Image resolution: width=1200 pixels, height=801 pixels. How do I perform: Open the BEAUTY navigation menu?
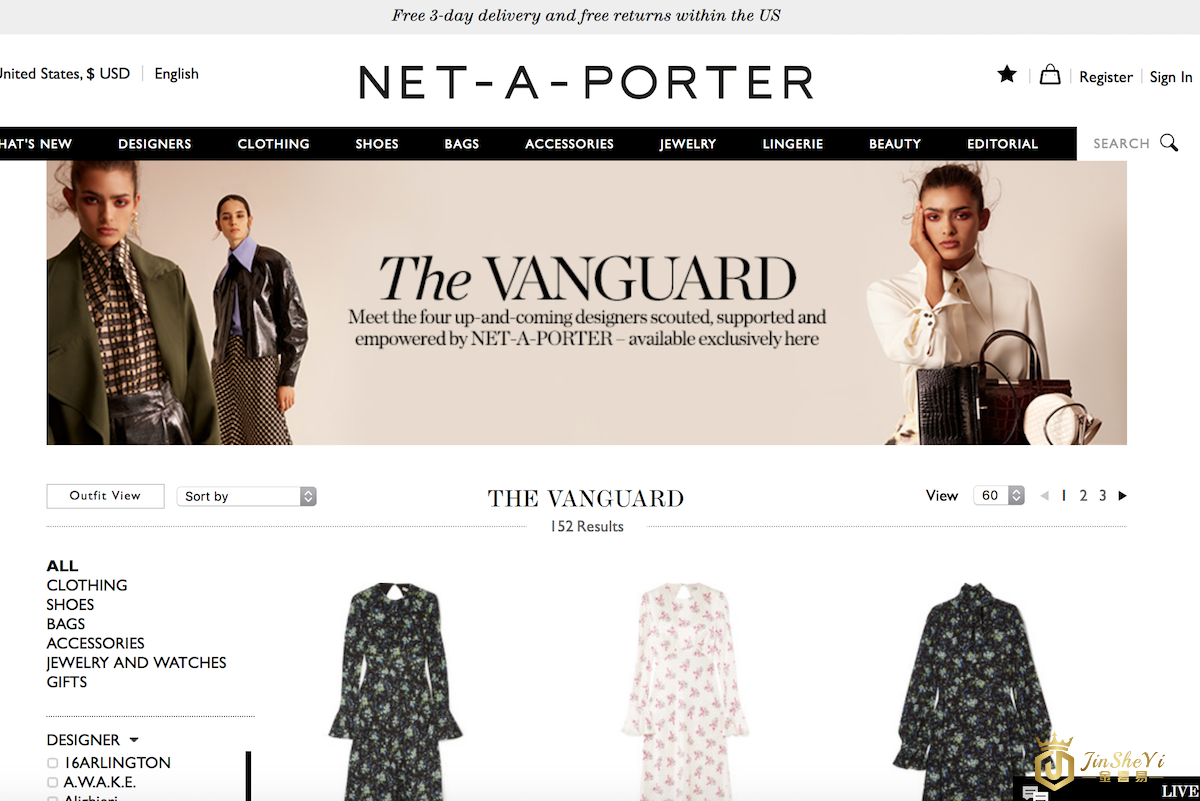(895, 144)
